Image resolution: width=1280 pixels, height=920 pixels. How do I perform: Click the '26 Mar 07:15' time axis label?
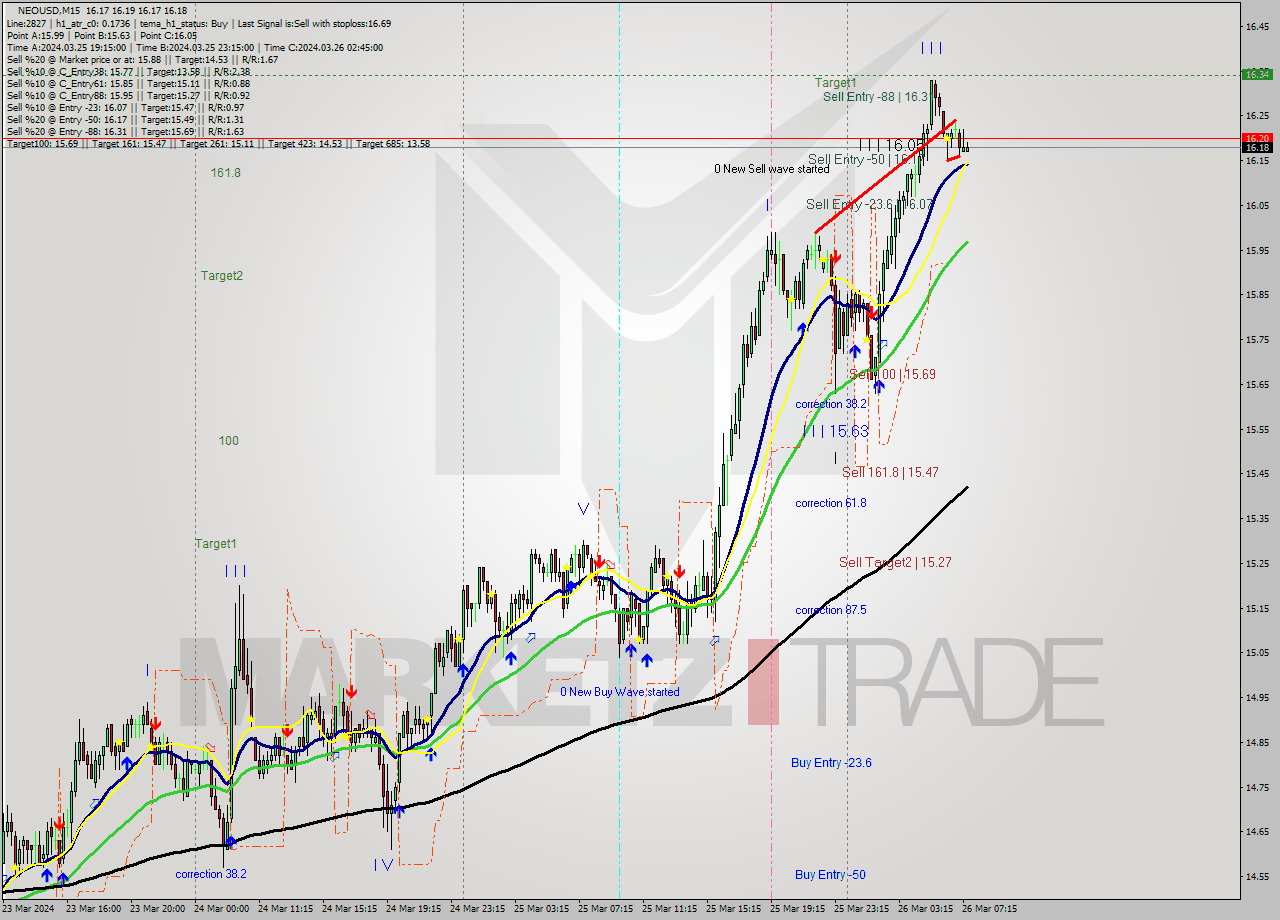989,909
